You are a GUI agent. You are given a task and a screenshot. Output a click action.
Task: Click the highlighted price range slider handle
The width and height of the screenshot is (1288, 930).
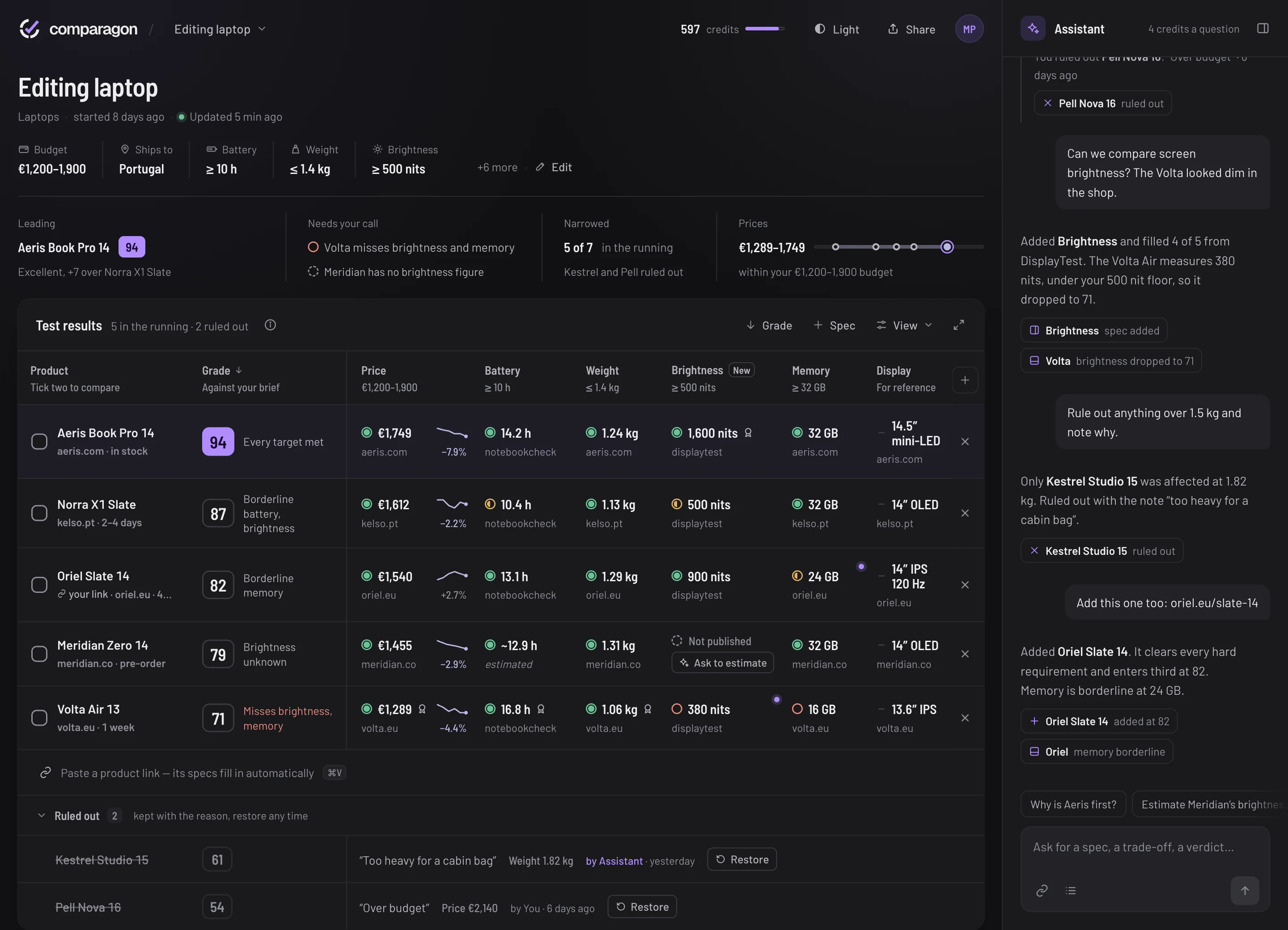[946, 246]
